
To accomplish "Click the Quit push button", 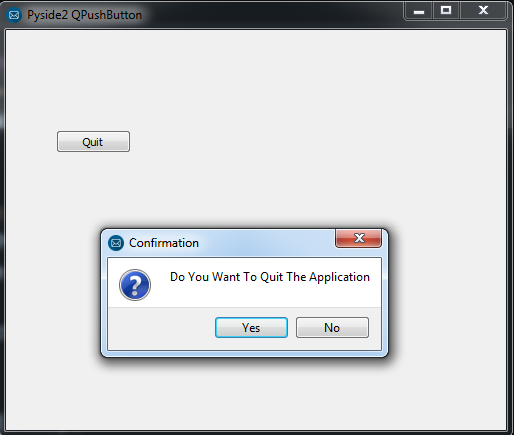I will tap(93, 141).
